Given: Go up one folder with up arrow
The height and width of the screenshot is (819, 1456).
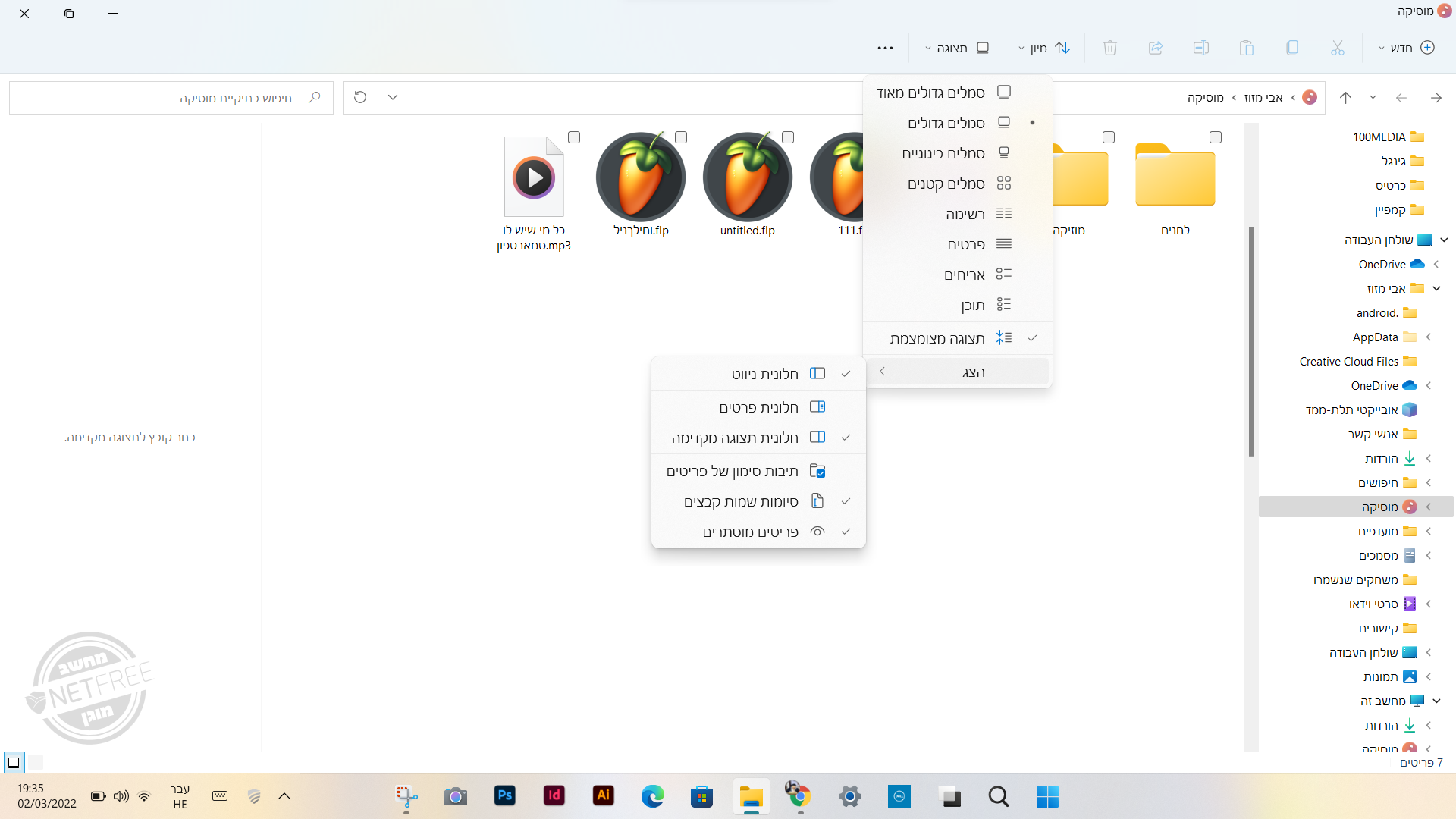Looking at the screenshot, I should (1345, 97).
